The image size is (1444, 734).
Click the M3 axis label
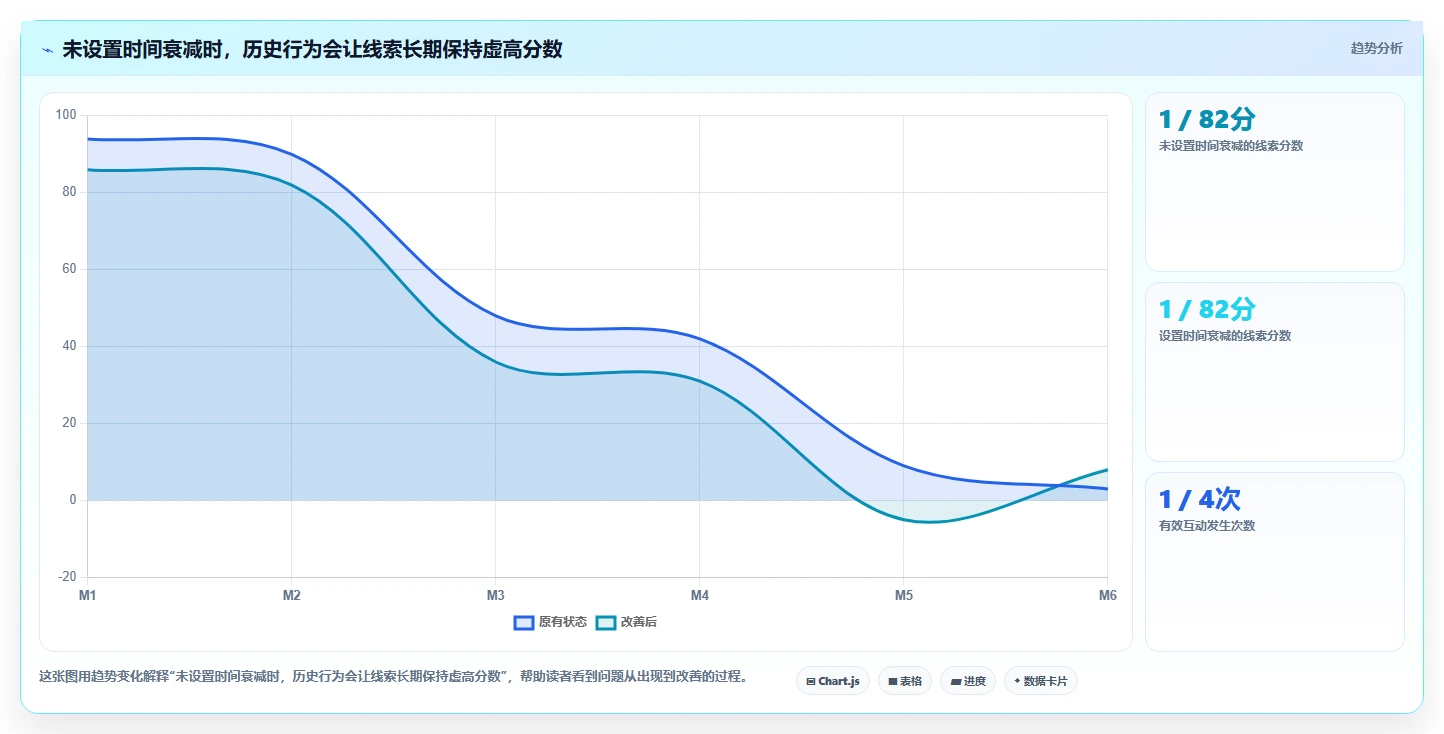495,596
